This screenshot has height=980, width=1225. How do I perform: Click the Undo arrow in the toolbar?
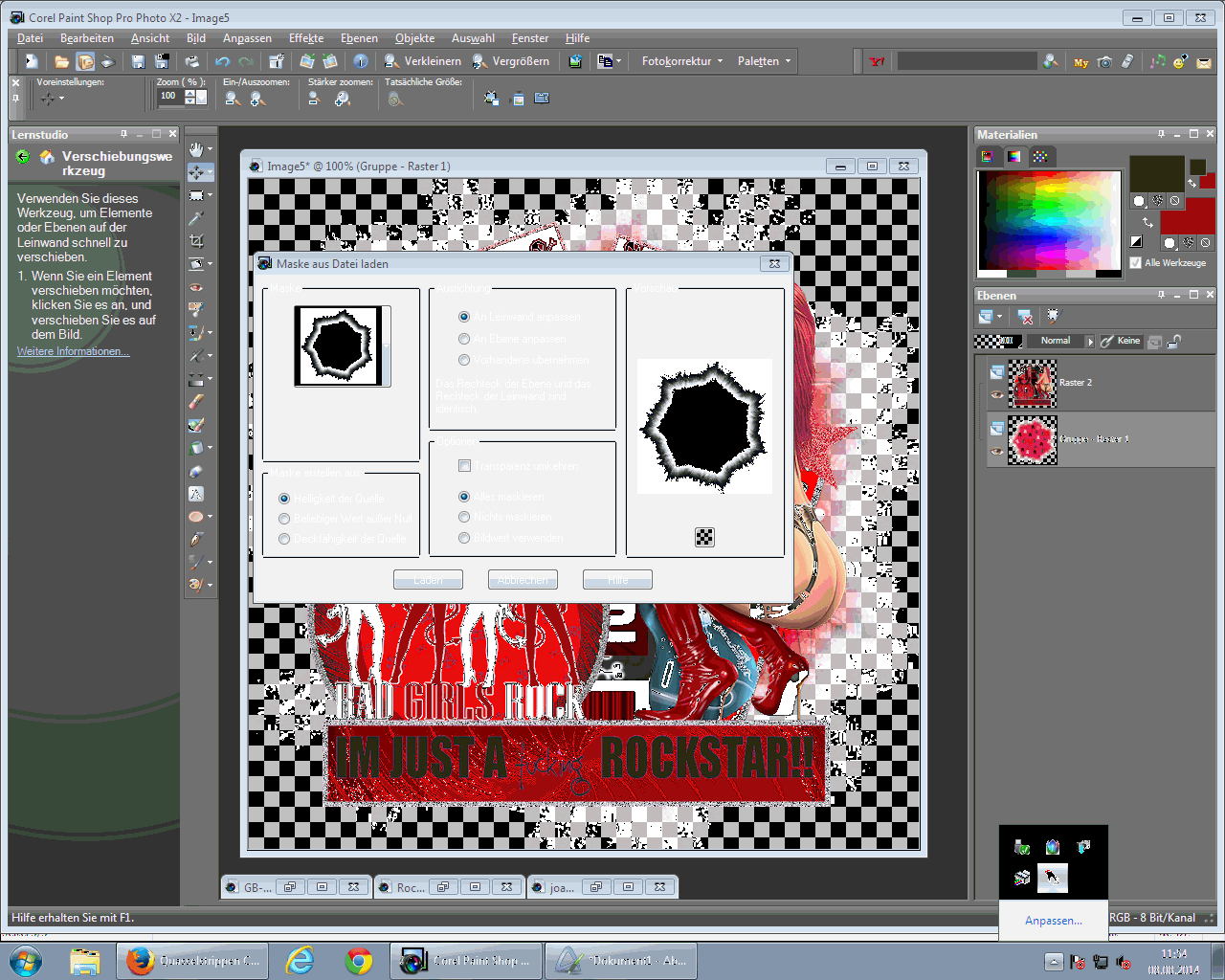[223, 61]
